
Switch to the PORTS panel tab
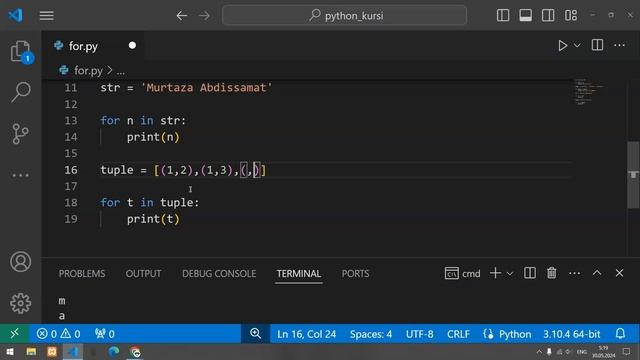tap(355, 273)
